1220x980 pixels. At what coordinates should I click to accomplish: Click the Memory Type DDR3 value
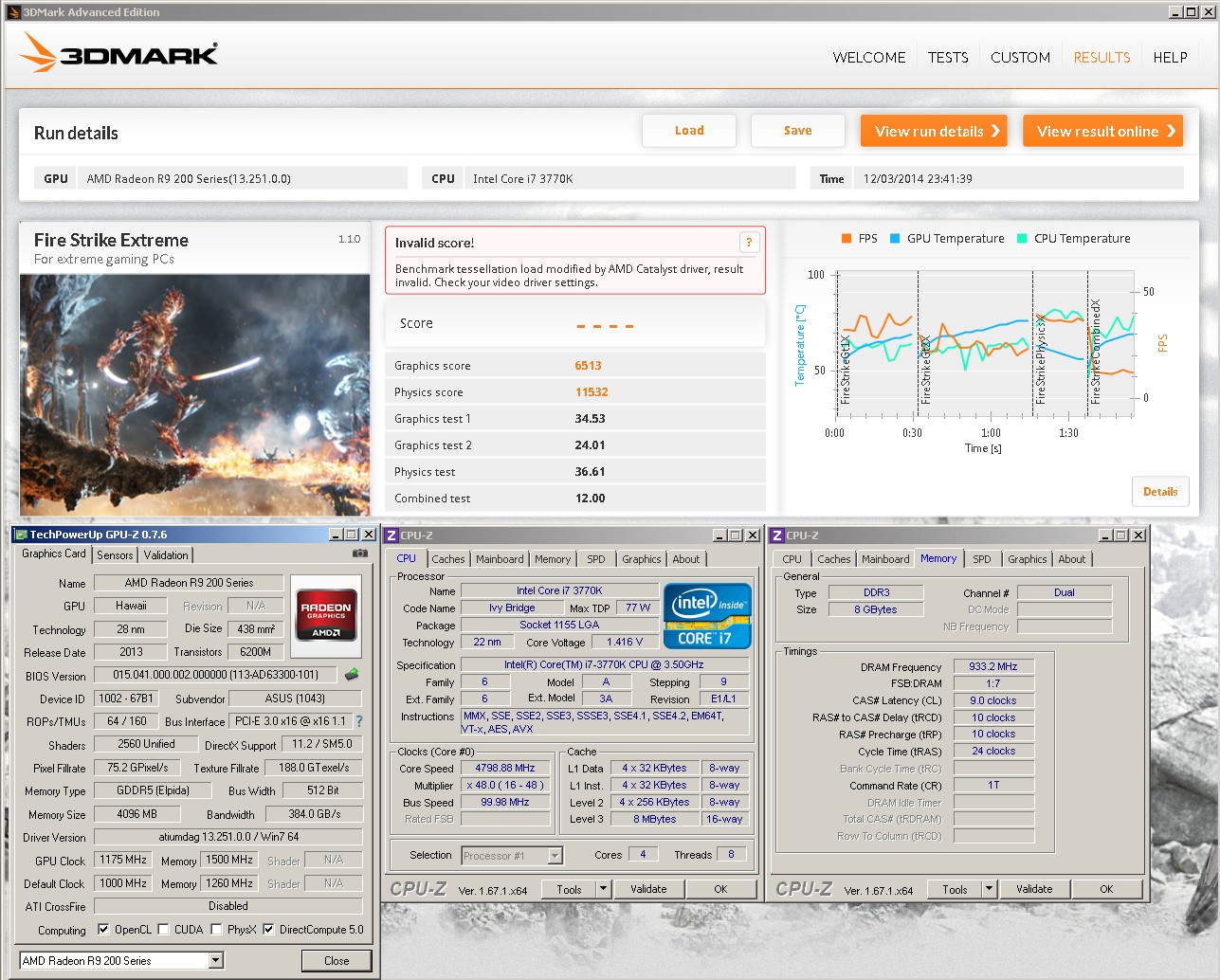tap(877, 592)
